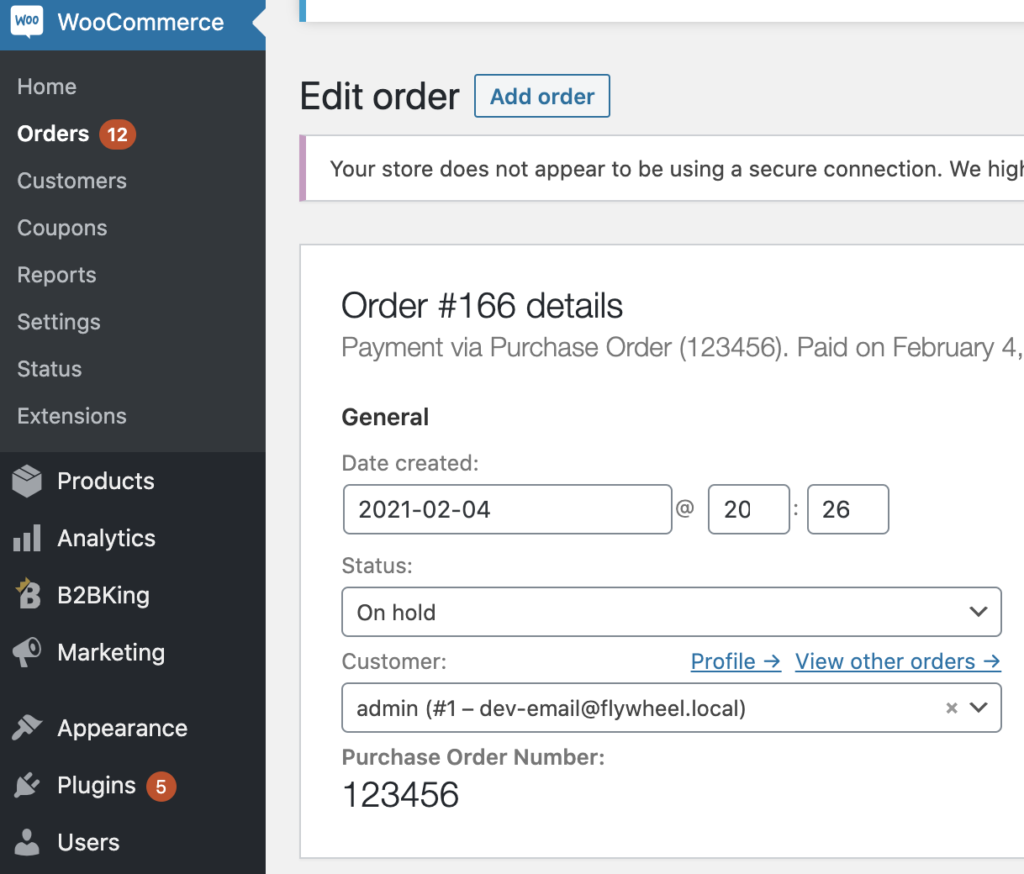Select the B2BKing menu label
The height and width of the screenshot is (874, 1024).
pos(104,595)
